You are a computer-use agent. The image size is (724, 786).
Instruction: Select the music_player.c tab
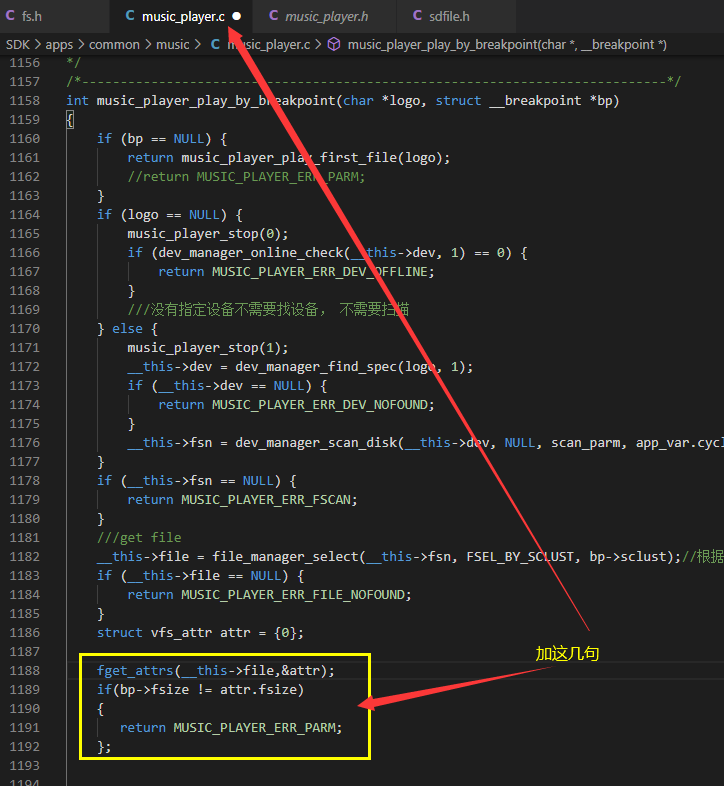(x=183, y=17)
